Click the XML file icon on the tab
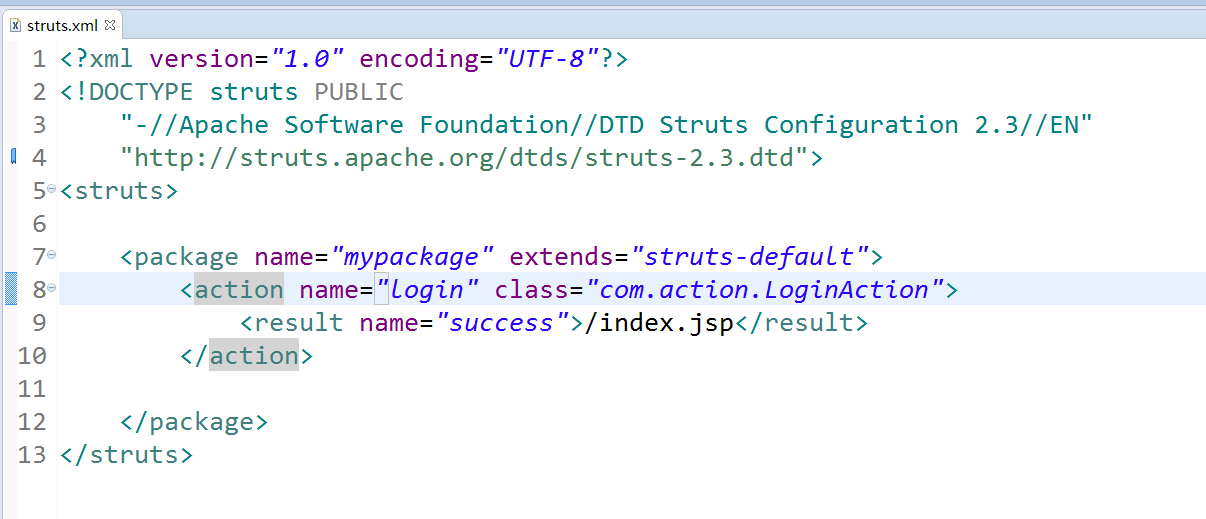The width and height of the screenshot is (1206, 519). tap(15, 24)
